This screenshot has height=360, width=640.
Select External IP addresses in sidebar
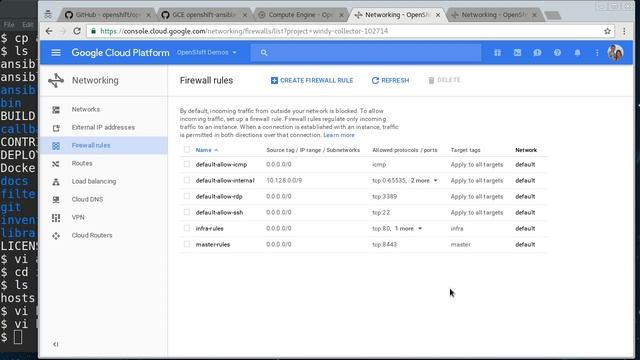(x=103, y=127)
